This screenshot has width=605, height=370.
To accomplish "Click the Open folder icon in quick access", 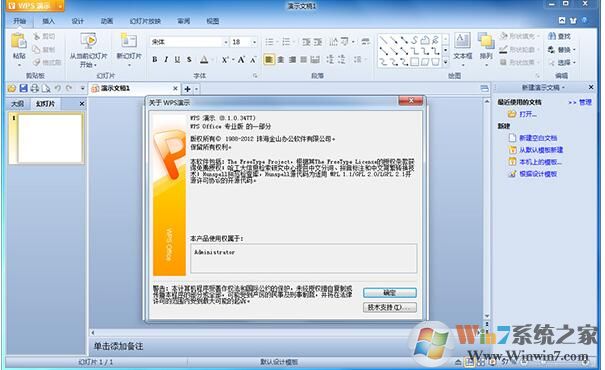I will (x=12, y=88).
